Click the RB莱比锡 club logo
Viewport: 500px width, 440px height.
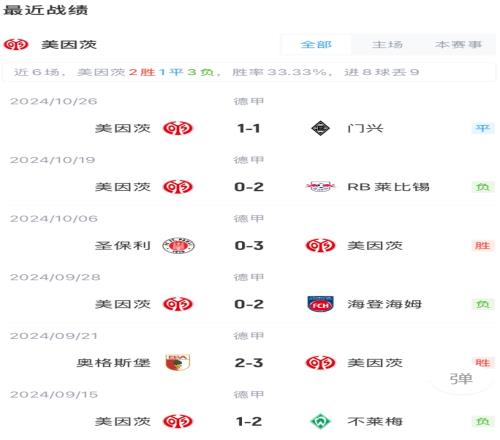[320, 187]
